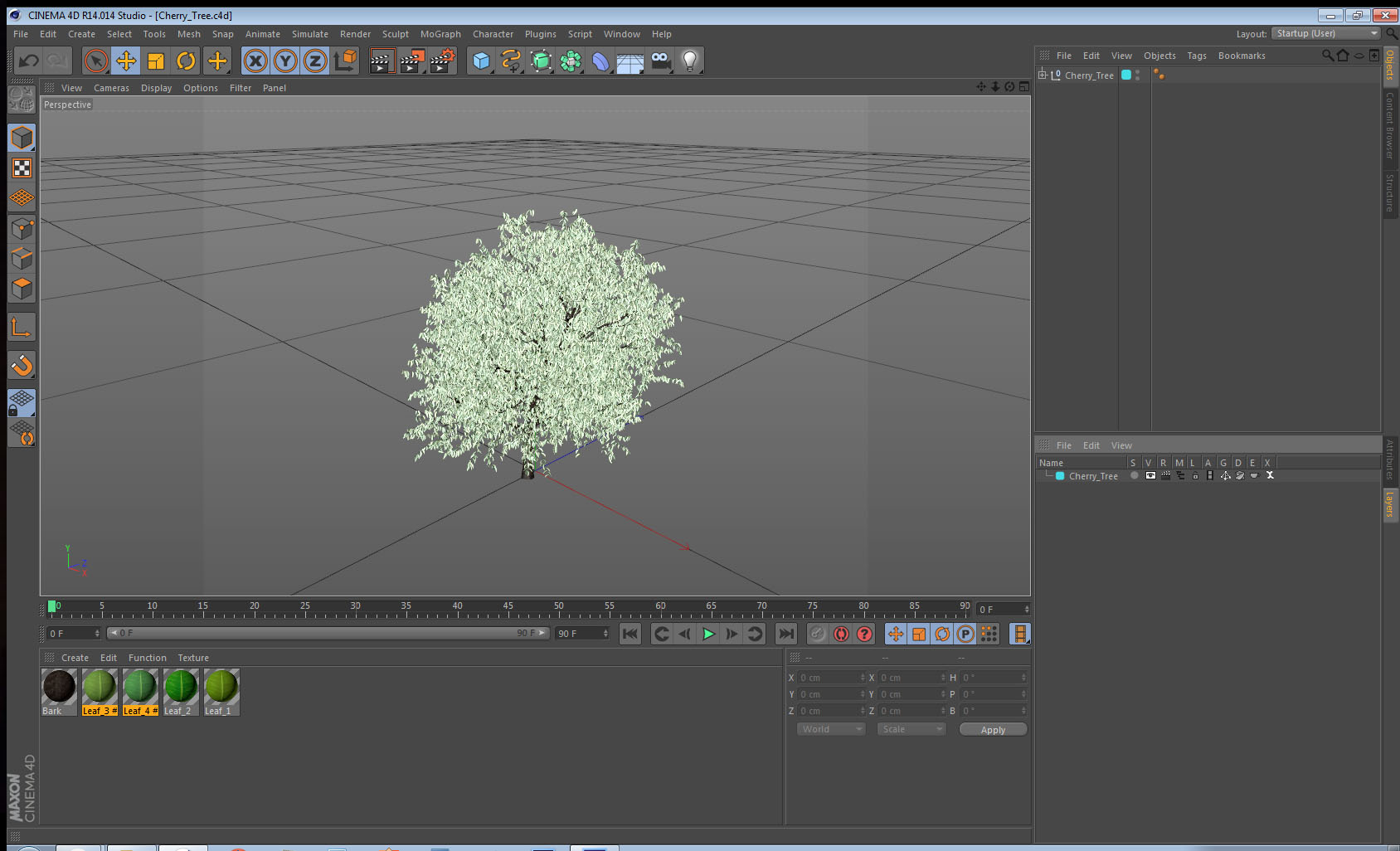1400x851 pixels.
Task: Open the NURBS generator icon
Action: point(541,61)
